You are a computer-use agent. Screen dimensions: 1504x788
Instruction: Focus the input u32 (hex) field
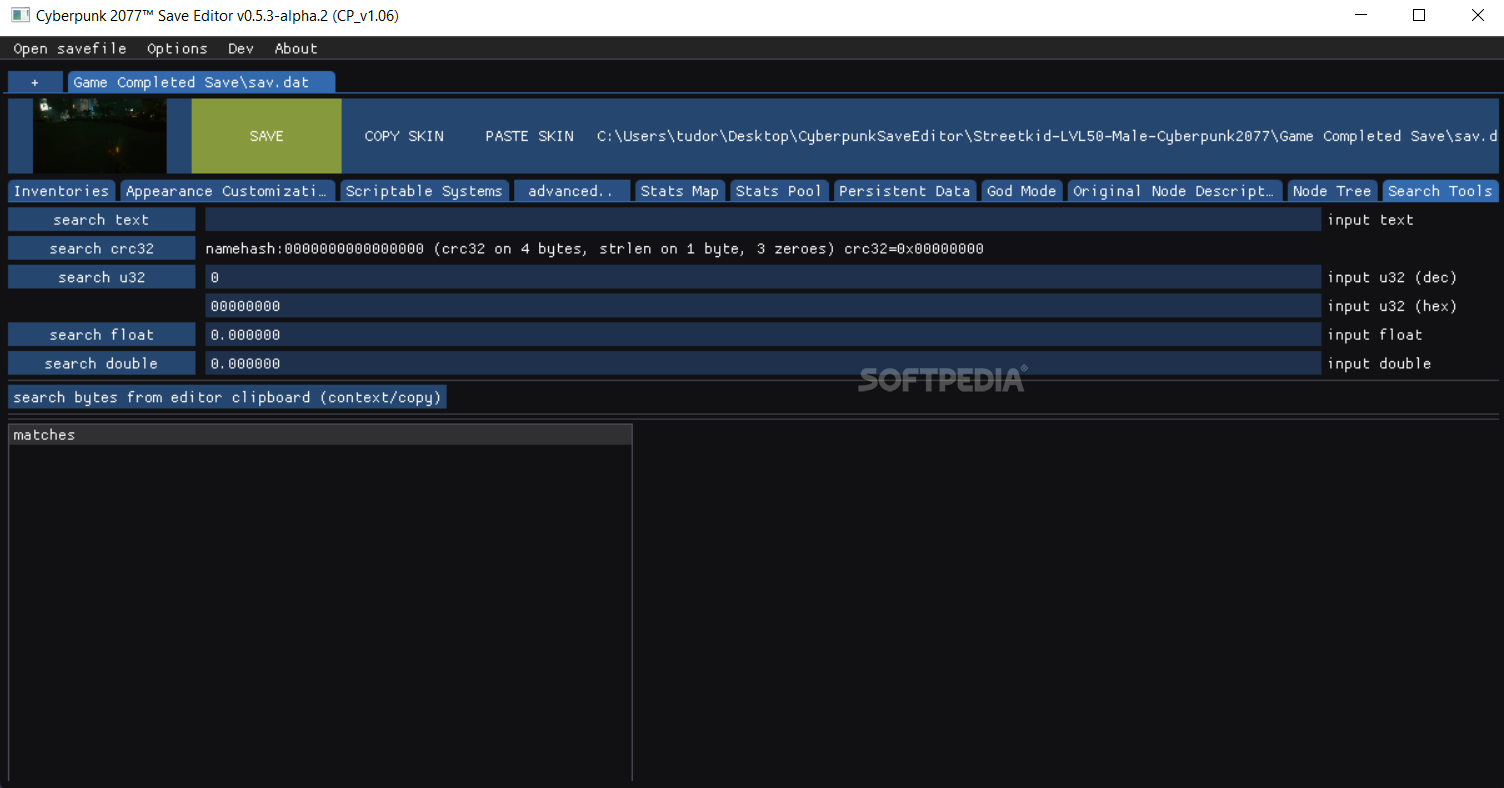coord(763,306)
